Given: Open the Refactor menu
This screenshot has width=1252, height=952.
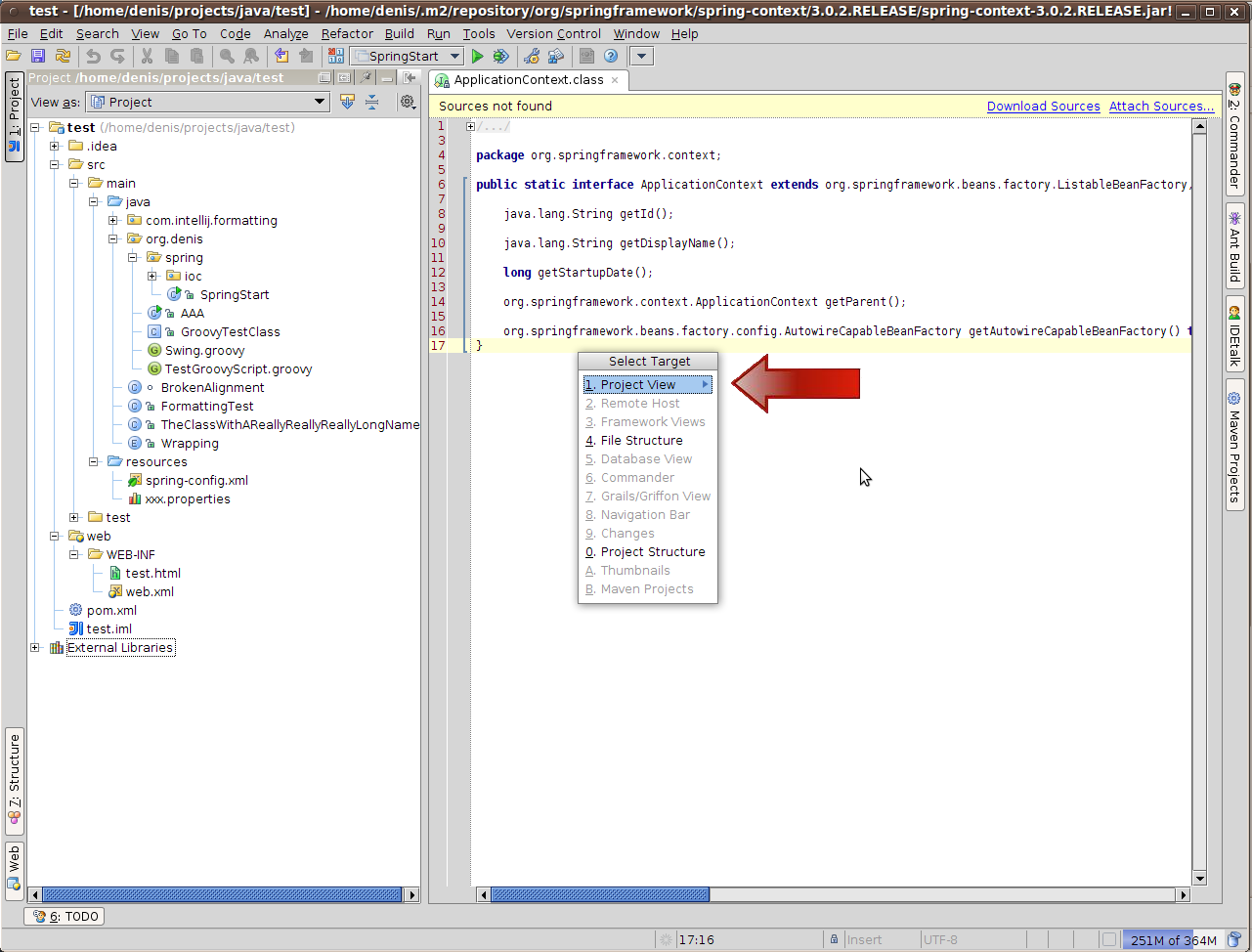Looking at the screenshot, I should click(x=347, y=33).
